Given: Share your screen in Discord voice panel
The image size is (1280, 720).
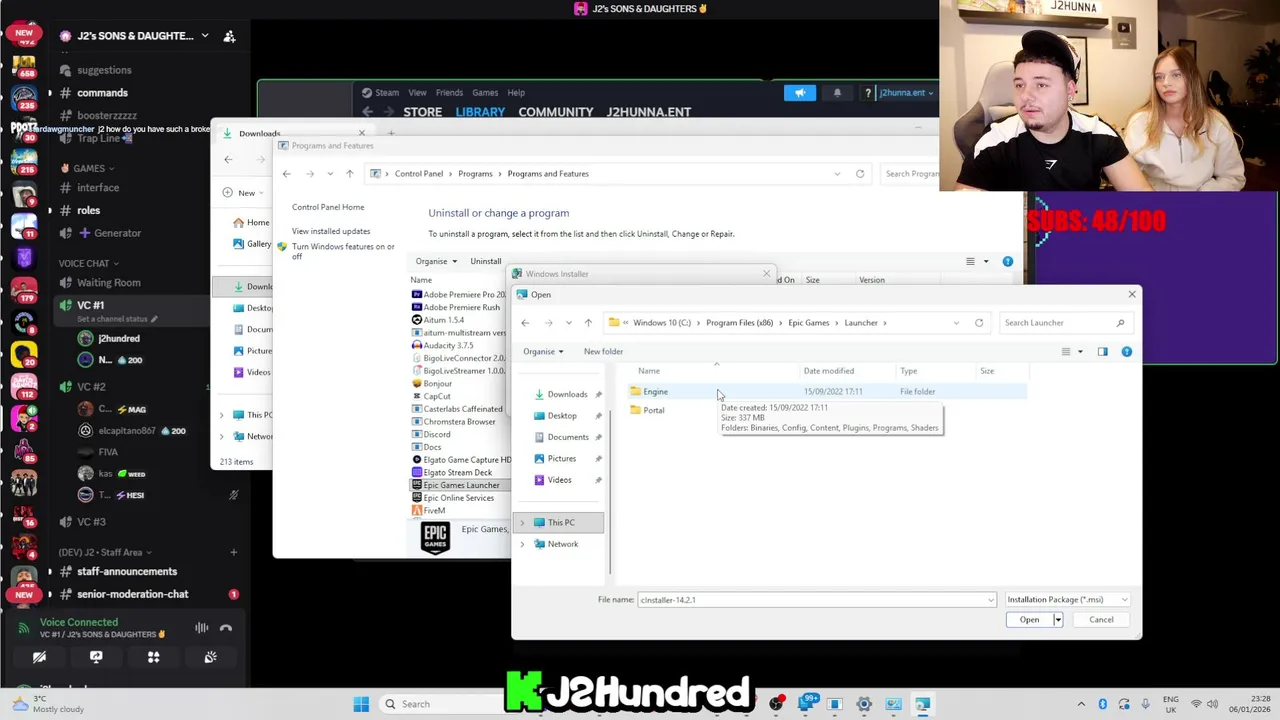Looking at the screenshot, I should point(96,657).
